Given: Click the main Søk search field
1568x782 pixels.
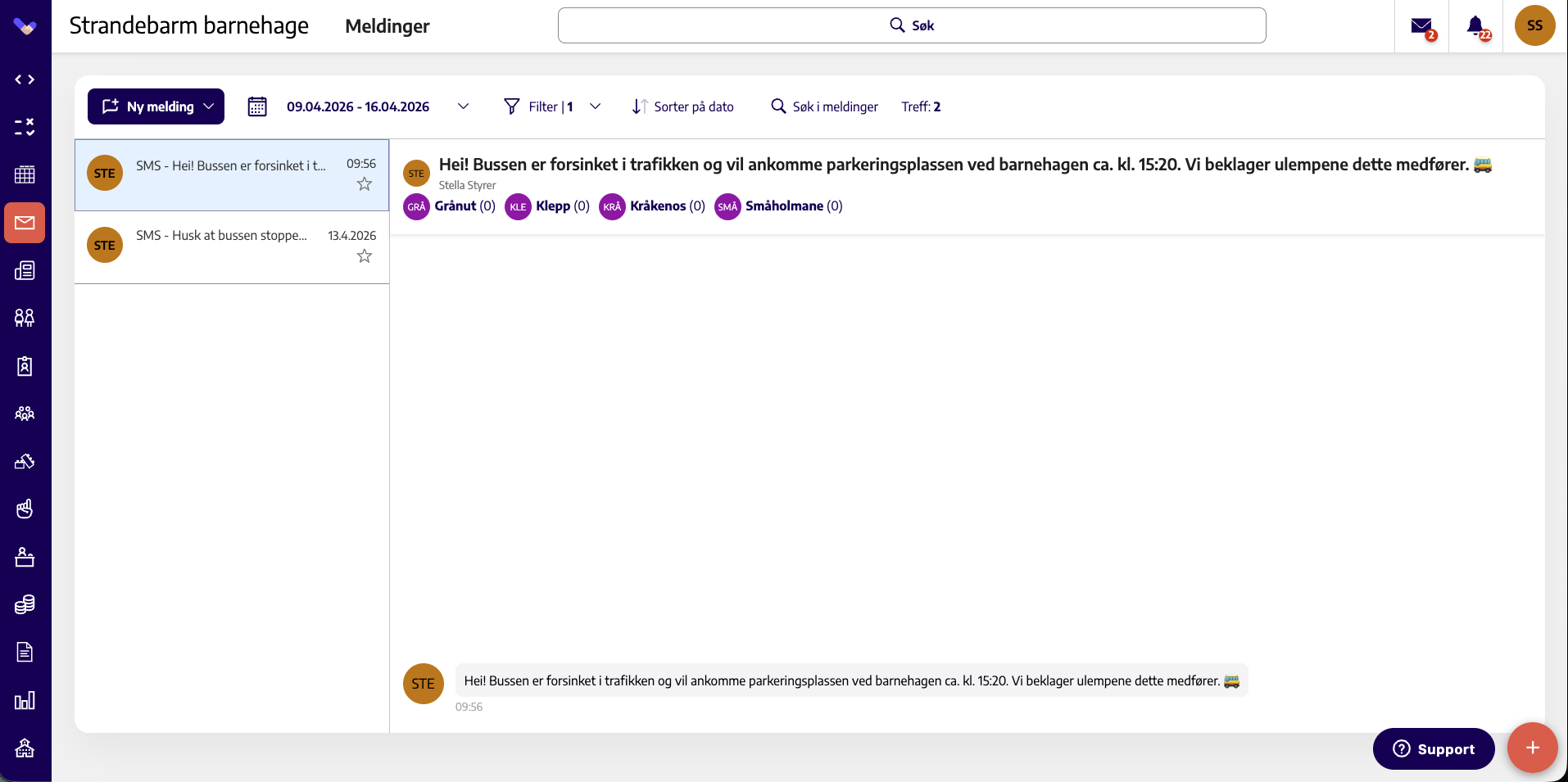Looking at the screenshot, I should [912, 25].
